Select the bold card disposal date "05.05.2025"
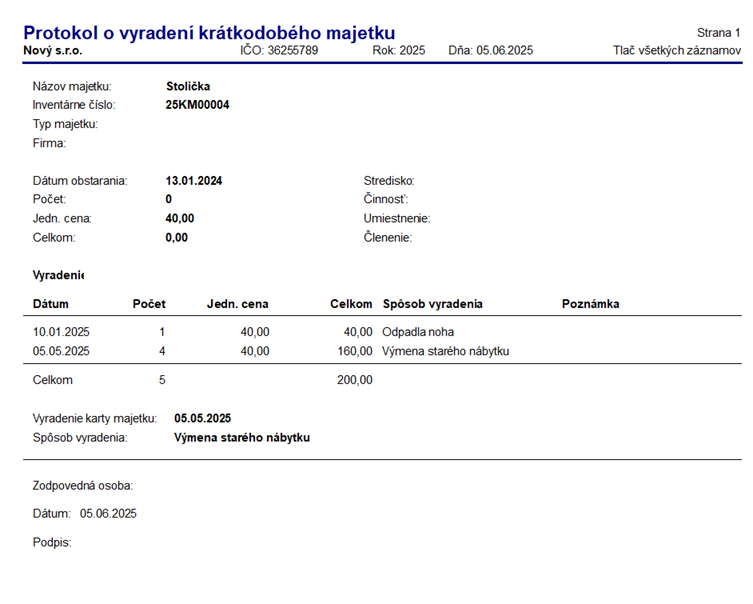Screen dimensions: 753x604 point(203,419)
